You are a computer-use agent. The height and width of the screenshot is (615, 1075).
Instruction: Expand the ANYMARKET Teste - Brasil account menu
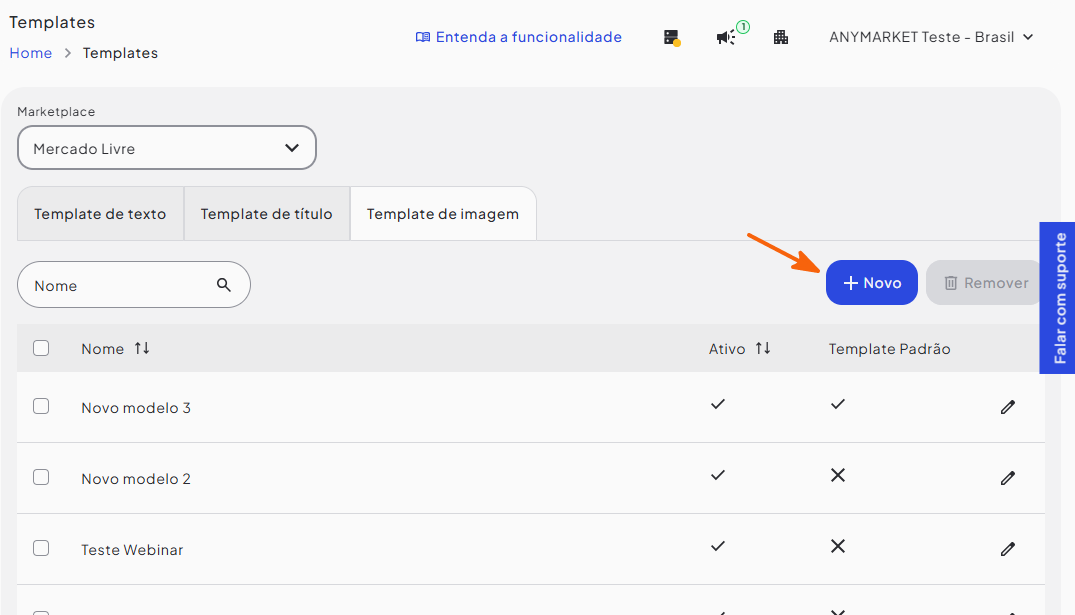(x=931, y=37)
